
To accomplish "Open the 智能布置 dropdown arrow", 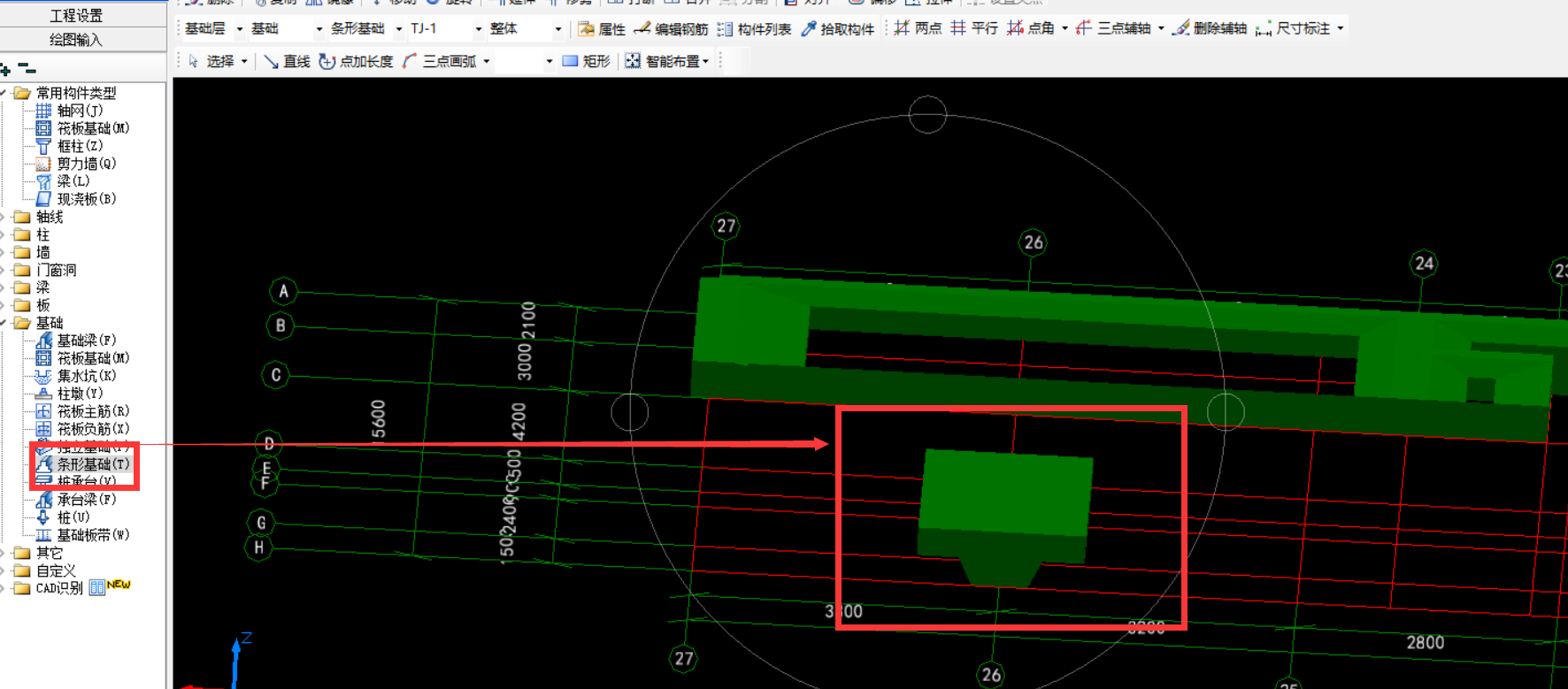I will point(705,62).
